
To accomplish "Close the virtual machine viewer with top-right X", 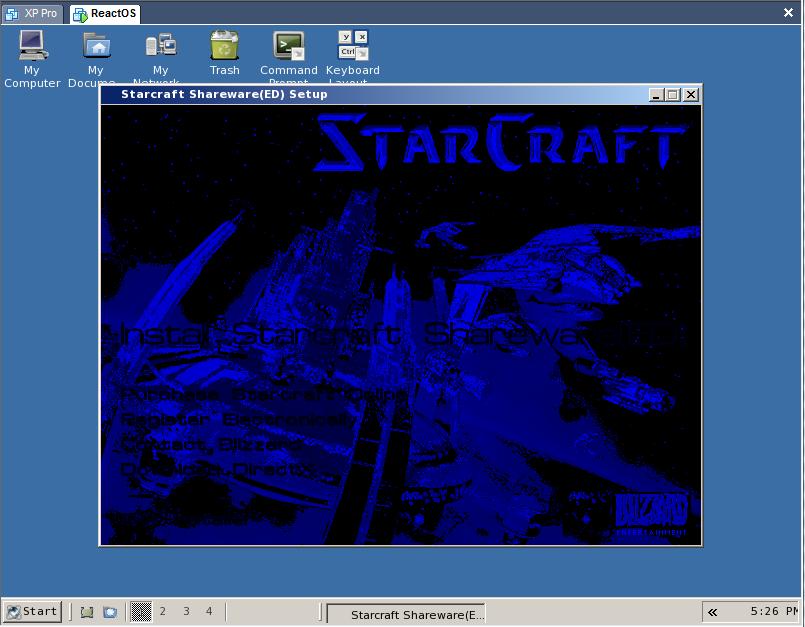I will pos(789,13).
